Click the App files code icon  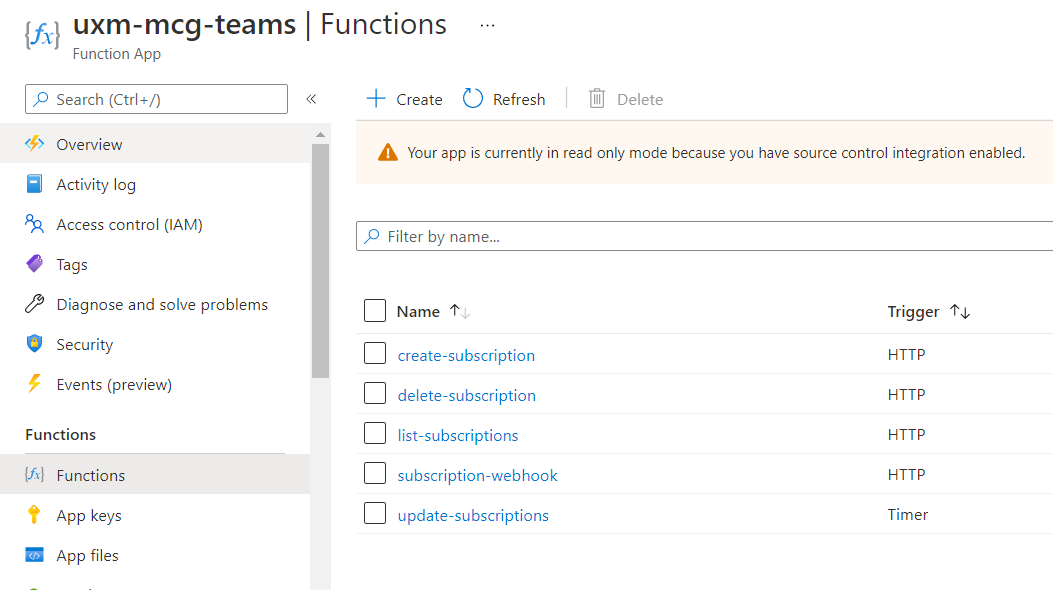click(x=35, y=555)
